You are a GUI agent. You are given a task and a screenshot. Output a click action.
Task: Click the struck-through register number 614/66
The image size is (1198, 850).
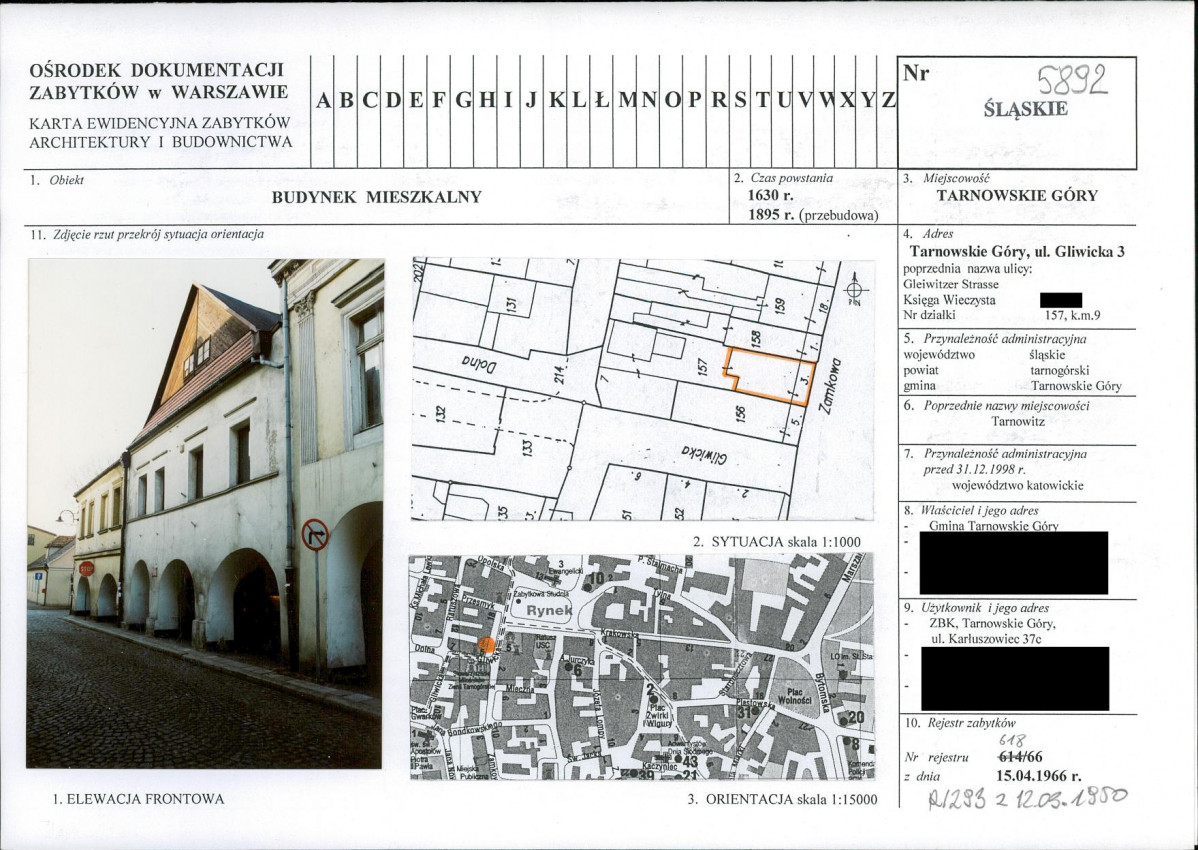point(1020,757)
